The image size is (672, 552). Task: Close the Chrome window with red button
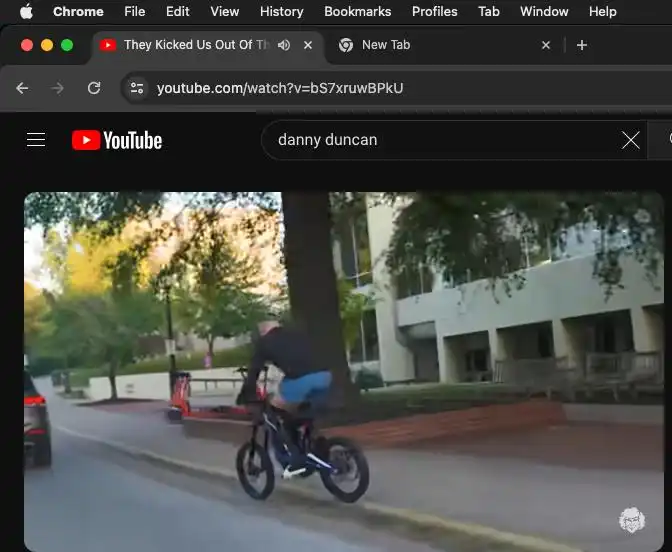(27, 45)
